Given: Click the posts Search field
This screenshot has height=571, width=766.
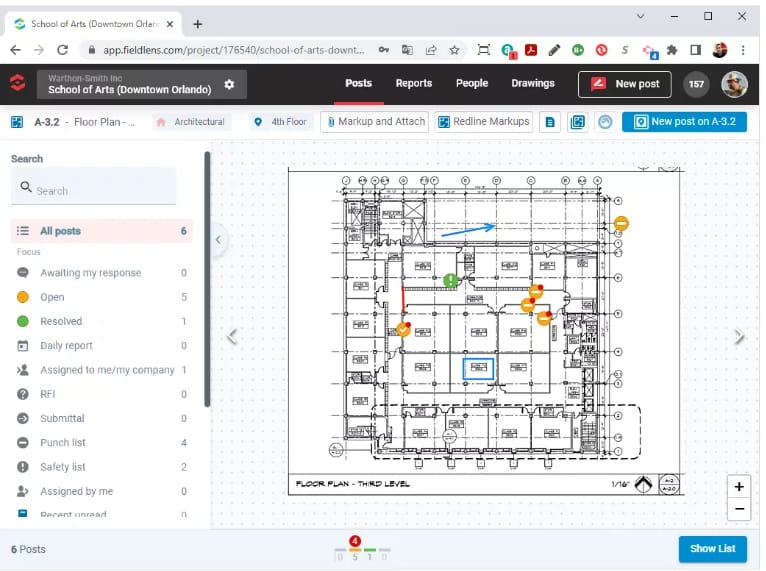Looking at the screenshot, I should click(94, 190).
